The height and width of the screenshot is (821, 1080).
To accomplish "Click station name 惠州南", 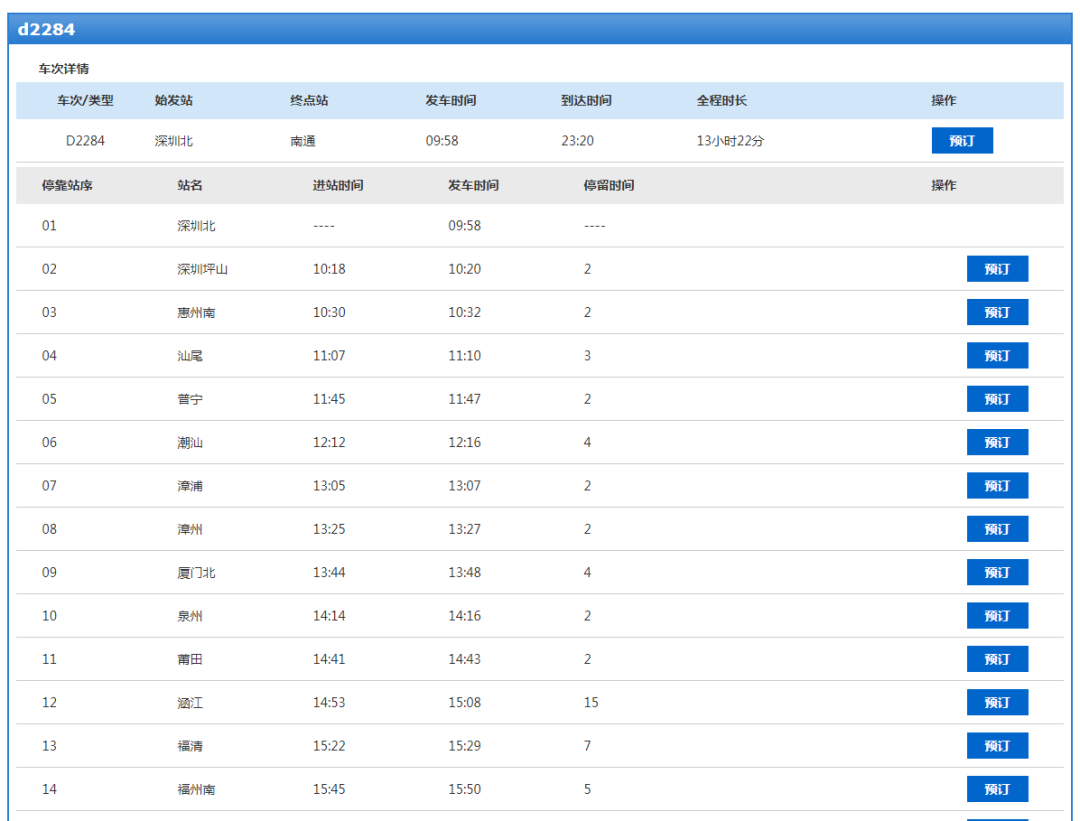I will tap(196, 313).
